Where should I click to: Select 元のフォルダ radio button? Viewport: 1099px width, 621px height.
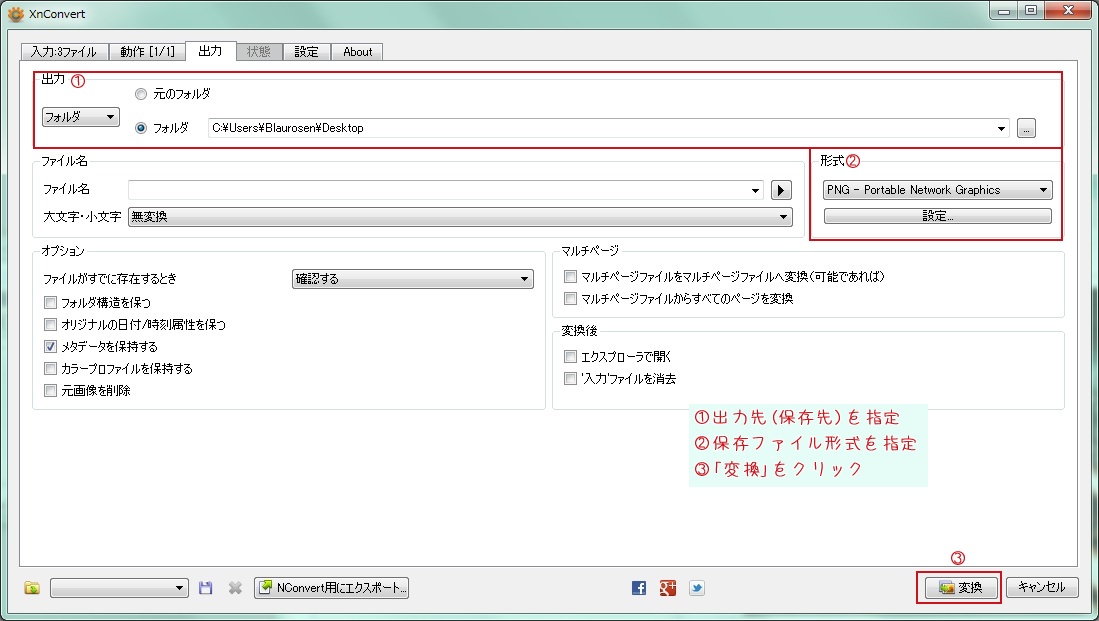141,94
